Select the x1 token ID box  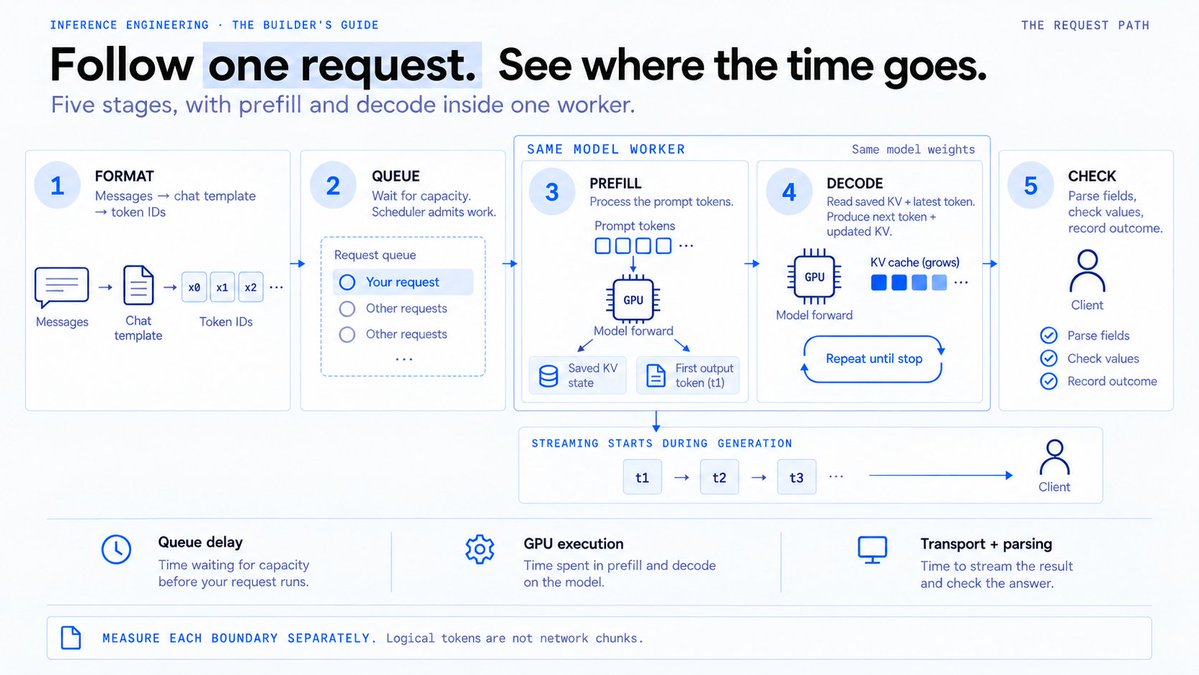[223, 287]
